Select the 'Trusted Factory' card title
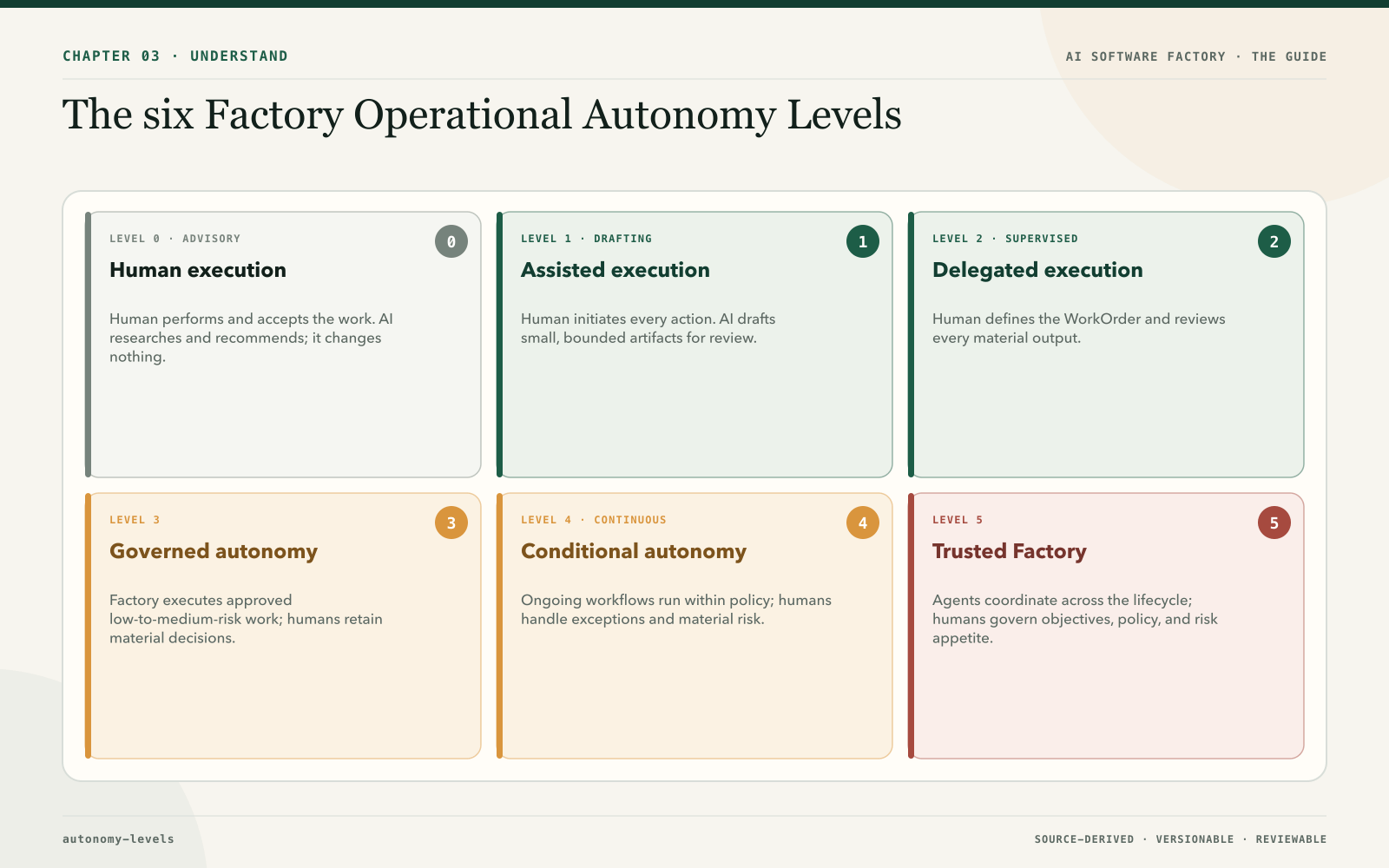Screen dimensions: 1389x868 click(1010, 551)
